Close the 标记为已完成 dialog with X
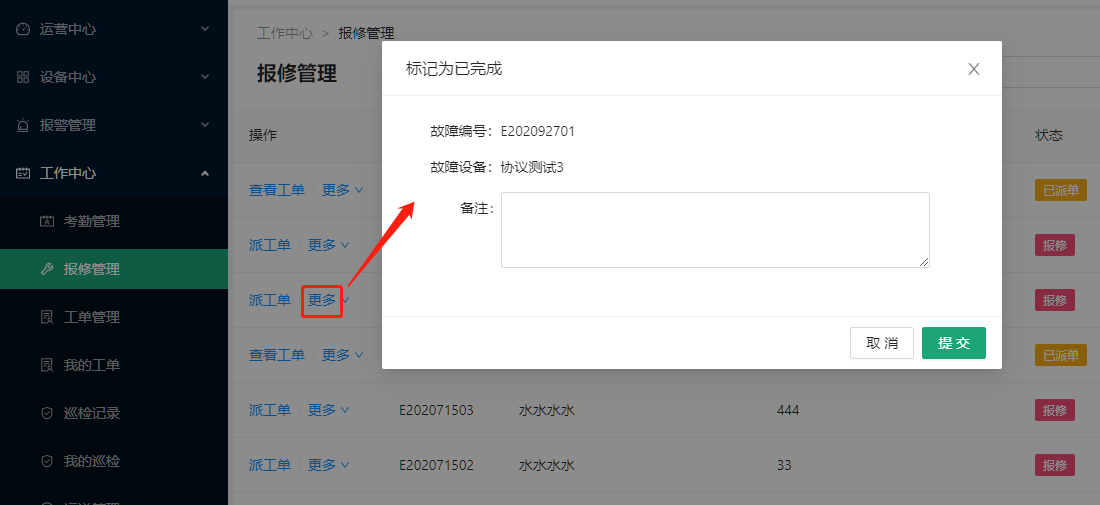The width and height of the screenshot is (1100, 505). click(973, 69)
